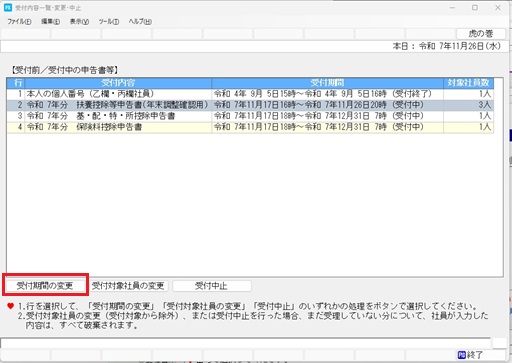
Task: Select row 扶養控除等申告書(年末調整確認用)
Action: [x=250, y=105]
